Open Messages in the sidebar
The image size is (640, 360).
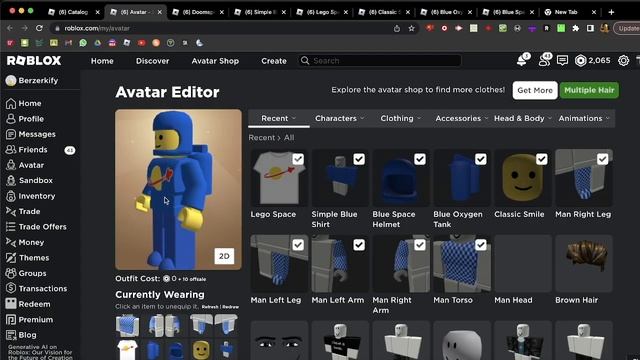tap(31, 134)
